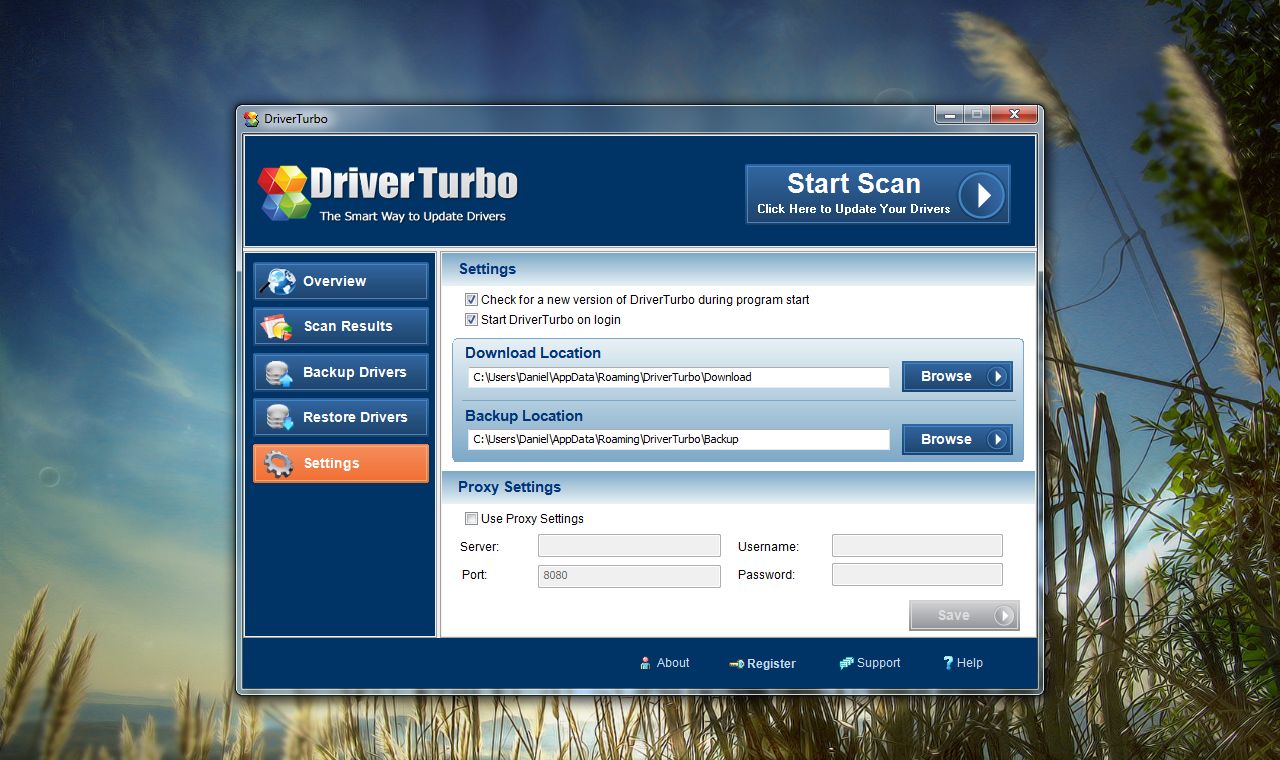Click the Register key icon

736,663
